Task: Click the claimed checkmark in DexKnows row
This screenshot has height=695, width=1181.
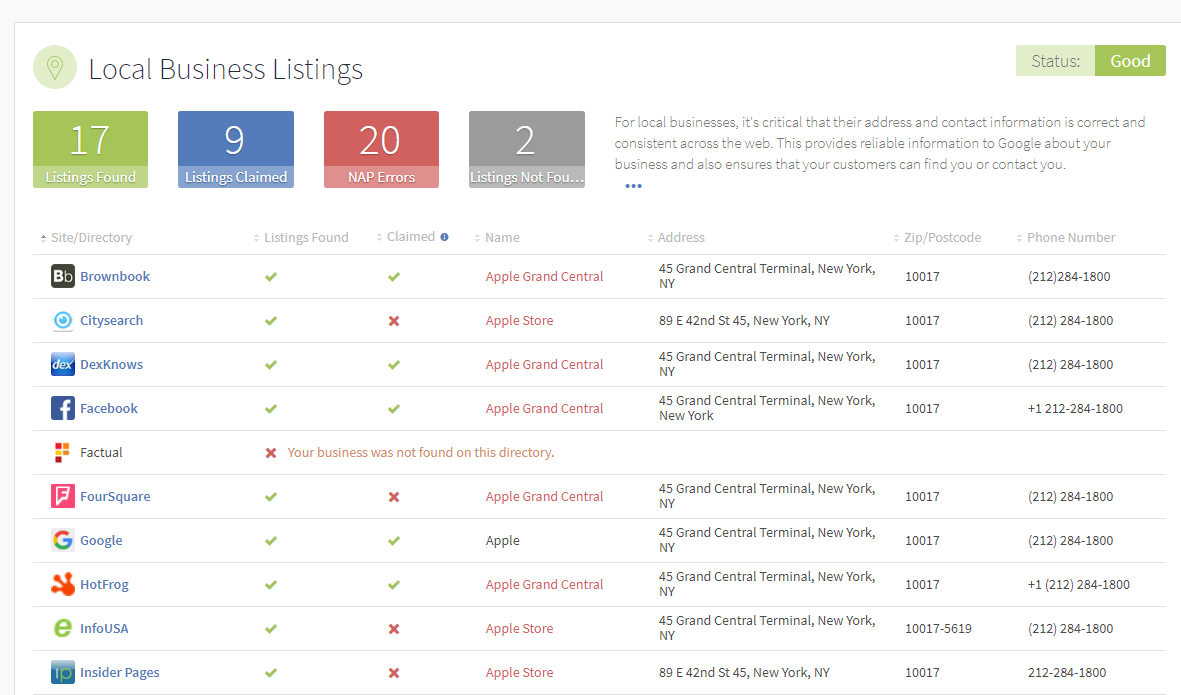Action: pos(394,365)
